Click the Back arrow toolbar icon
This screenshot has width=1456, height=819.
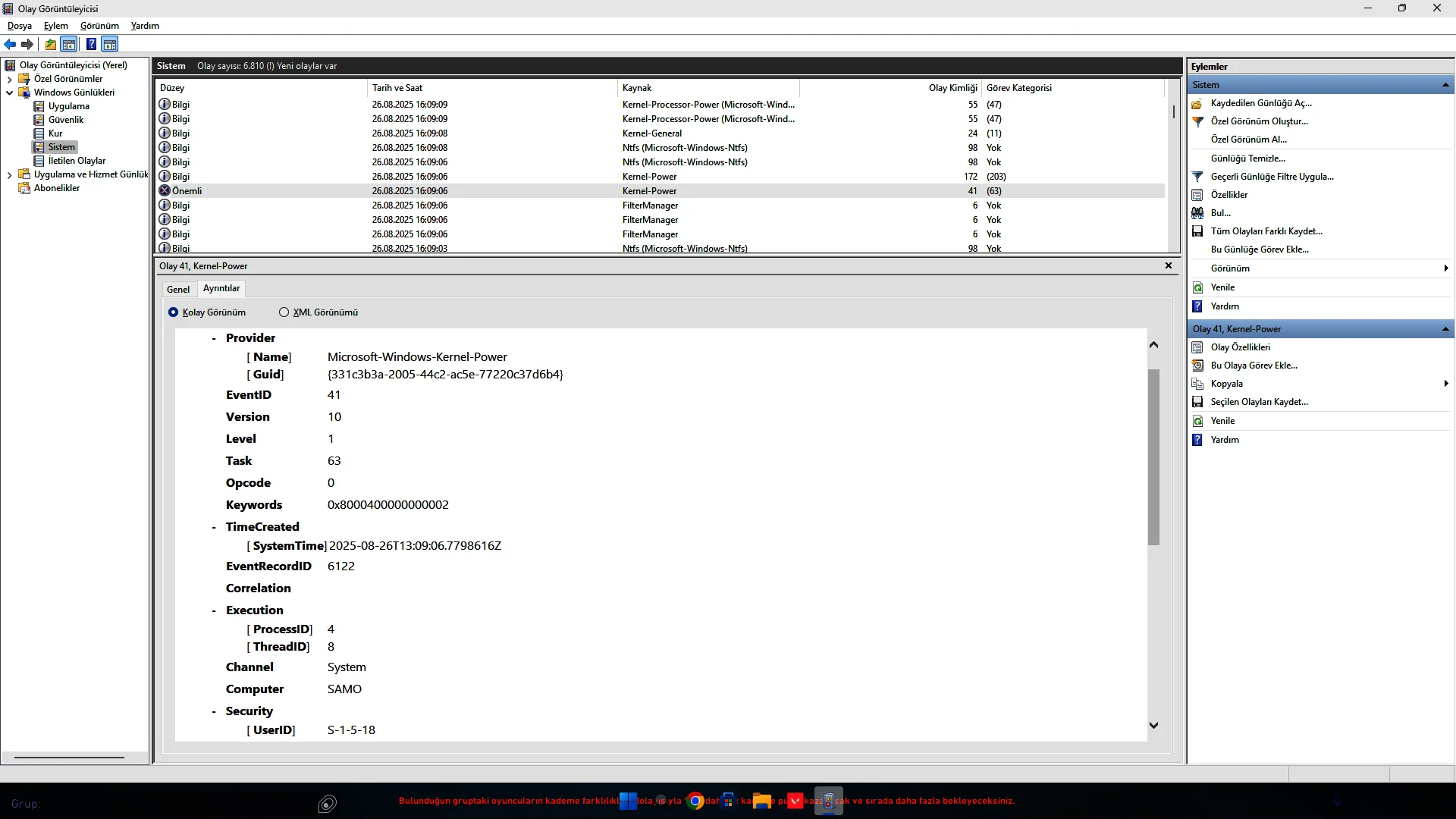pyautogui.click(x=10, y=45)
